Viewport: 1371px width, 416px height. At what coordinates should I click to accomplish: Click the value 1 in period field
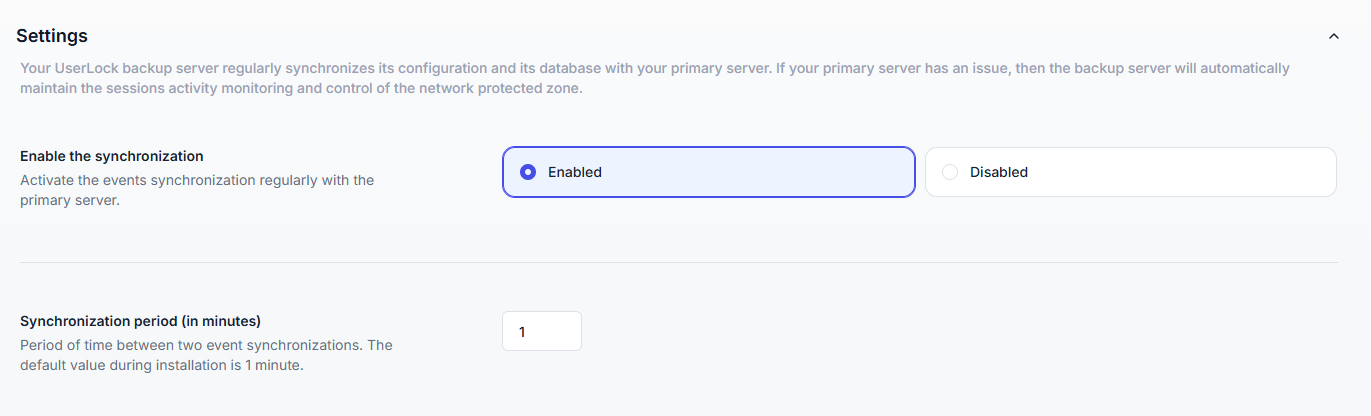point(522,331)
